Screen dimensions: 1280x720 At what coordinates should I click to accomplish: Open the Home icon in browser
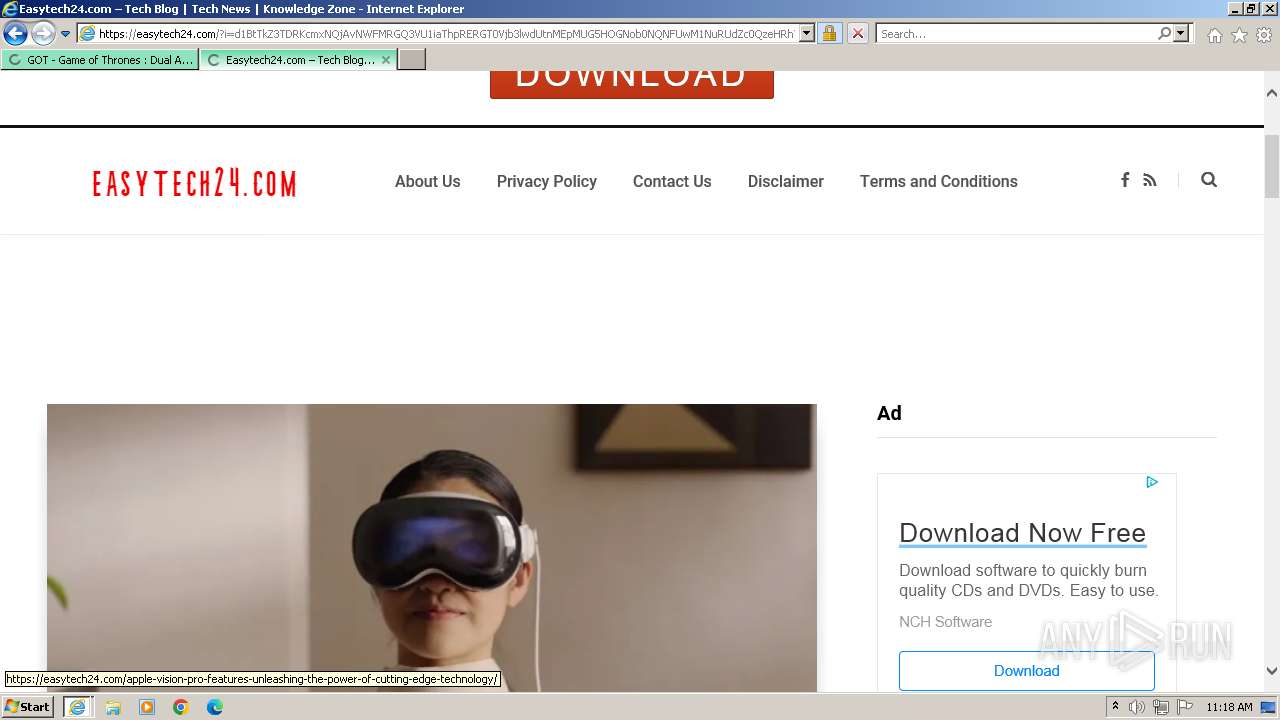coord(1214,35)
